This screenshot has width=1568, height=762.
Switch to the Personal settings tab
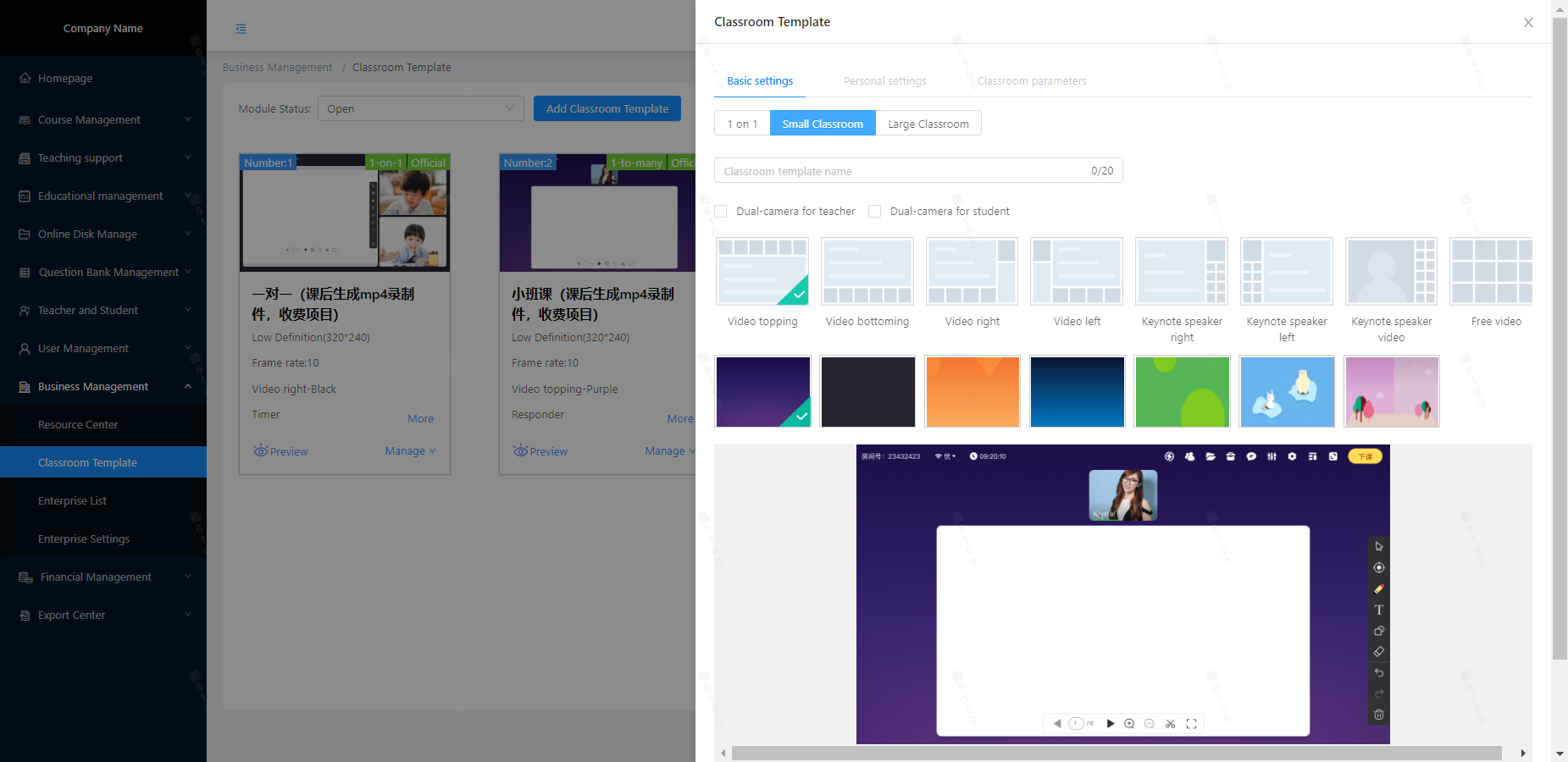[x=884, y=81]
